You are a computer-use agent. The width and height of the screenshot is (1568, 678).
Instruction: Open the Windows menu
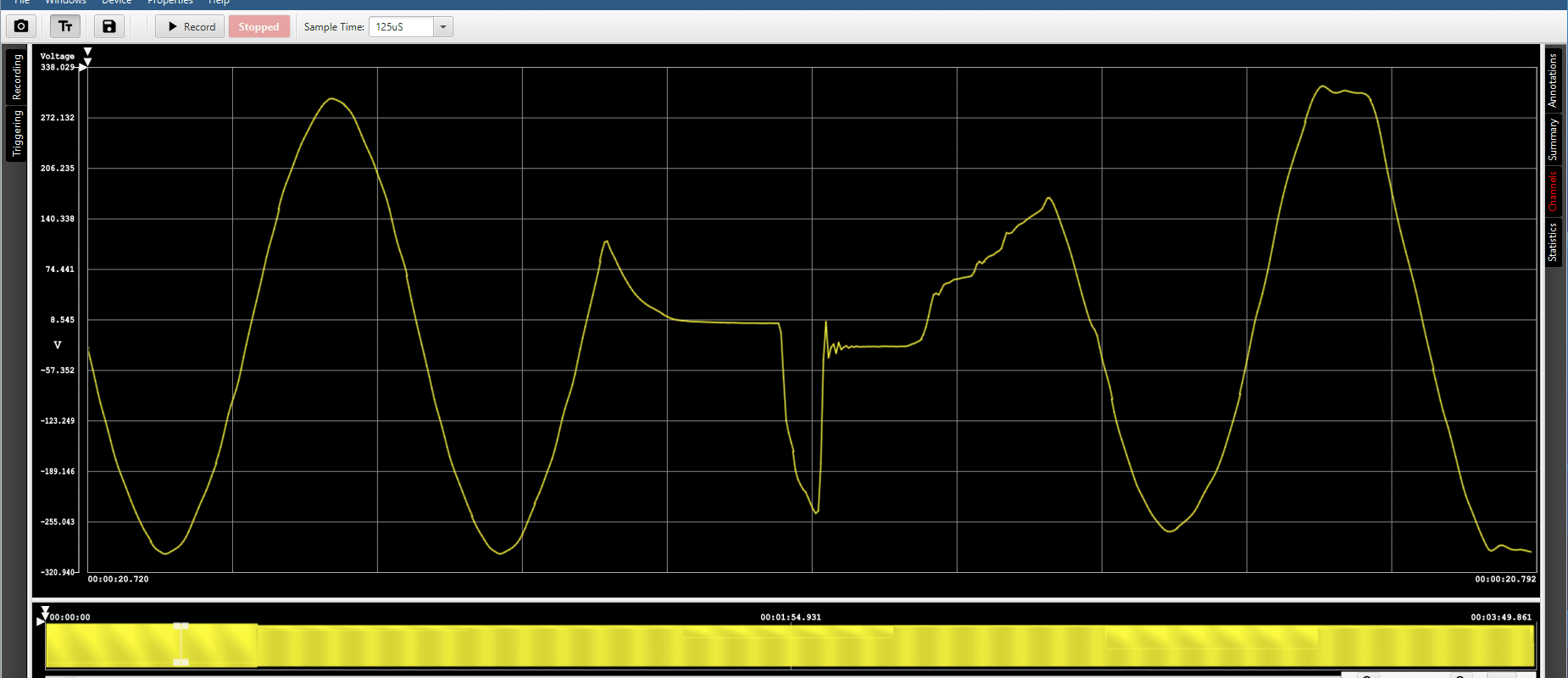pos(65,3)
